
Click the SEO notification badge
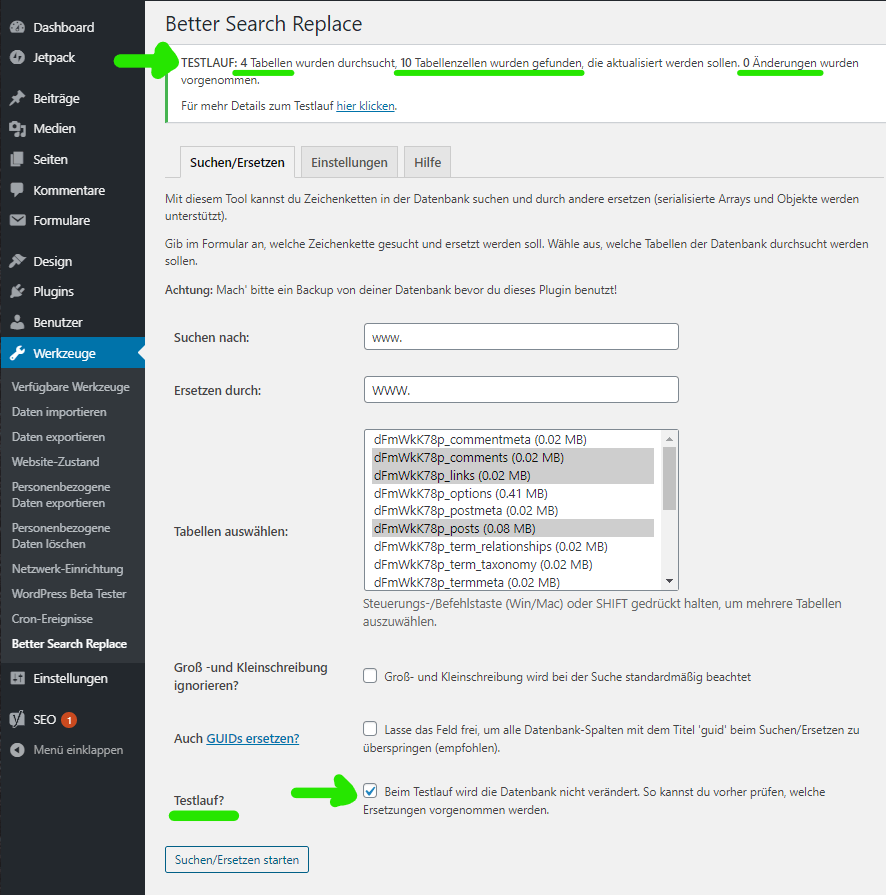69,720
